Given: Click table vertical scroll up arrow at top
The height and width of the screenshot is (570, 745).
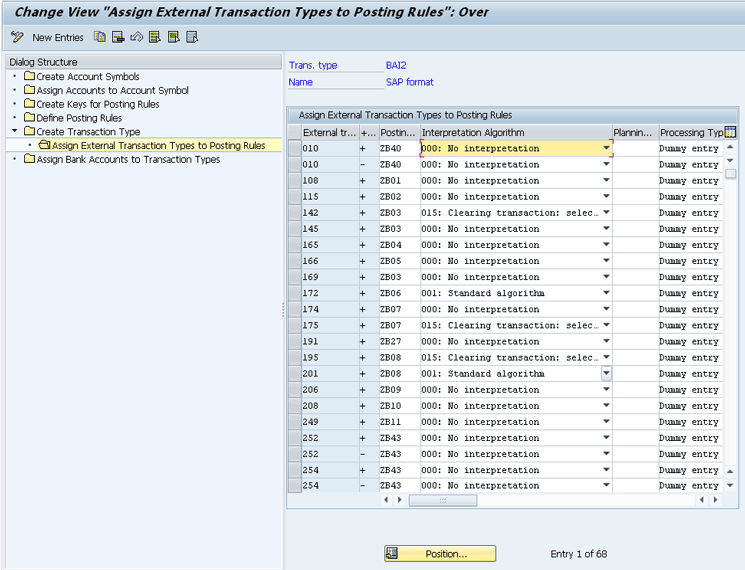Looking at the screenshot, I should tap(730, 147).
